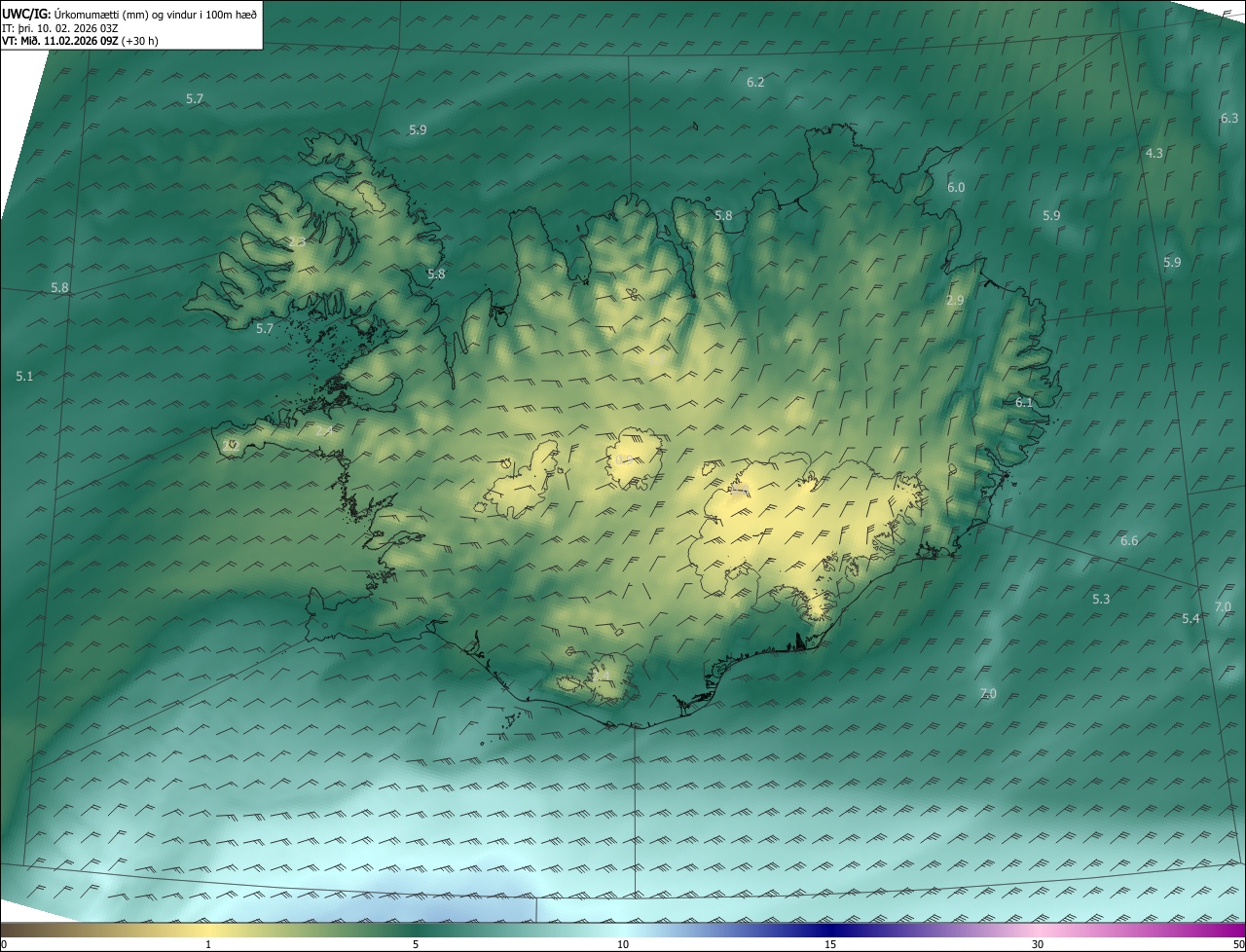1246x952 pixels.
Task: Click the color scale tick label 50
Action: (1238, 944)
